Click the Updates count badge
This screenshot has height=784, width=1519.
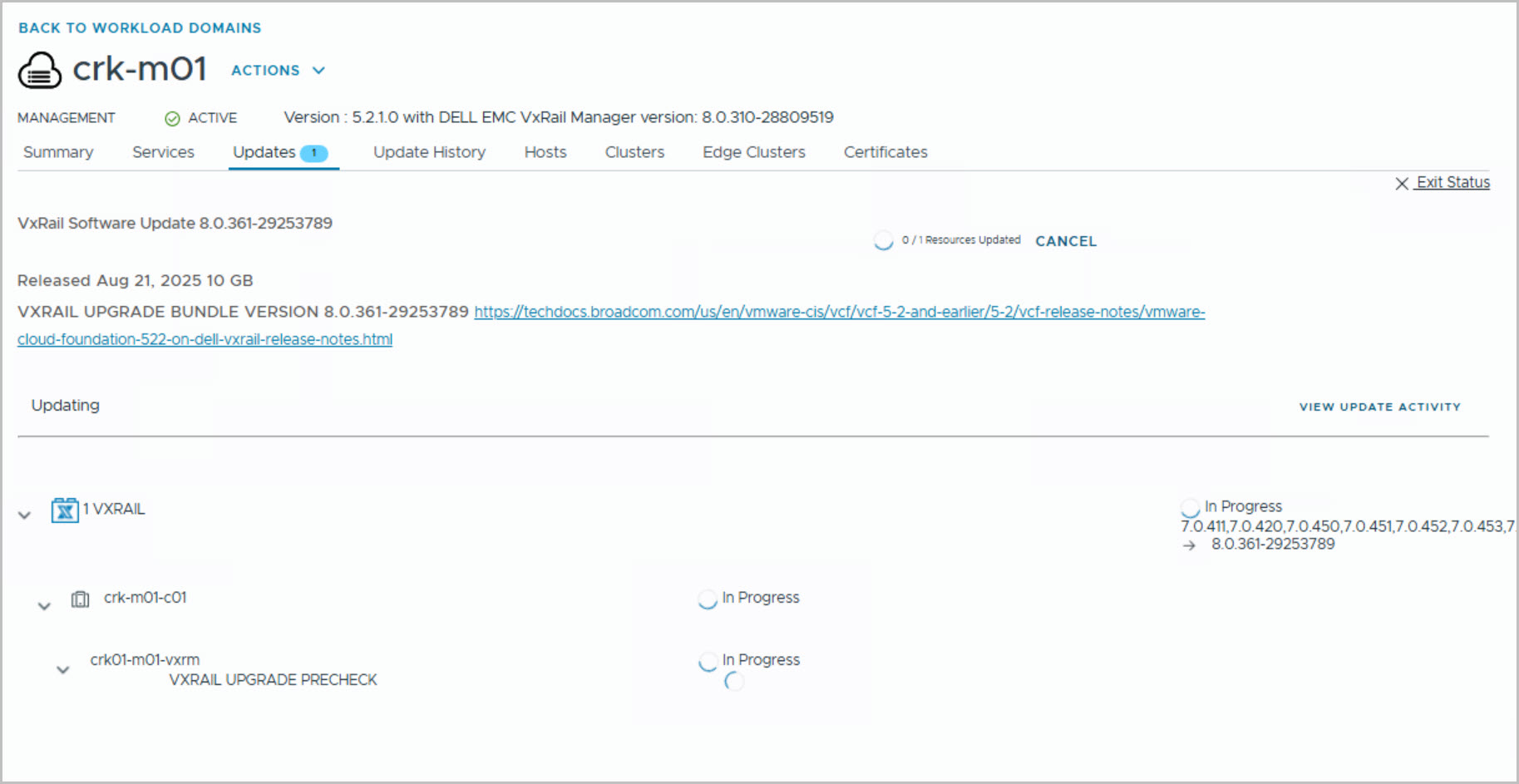(313, 153)
